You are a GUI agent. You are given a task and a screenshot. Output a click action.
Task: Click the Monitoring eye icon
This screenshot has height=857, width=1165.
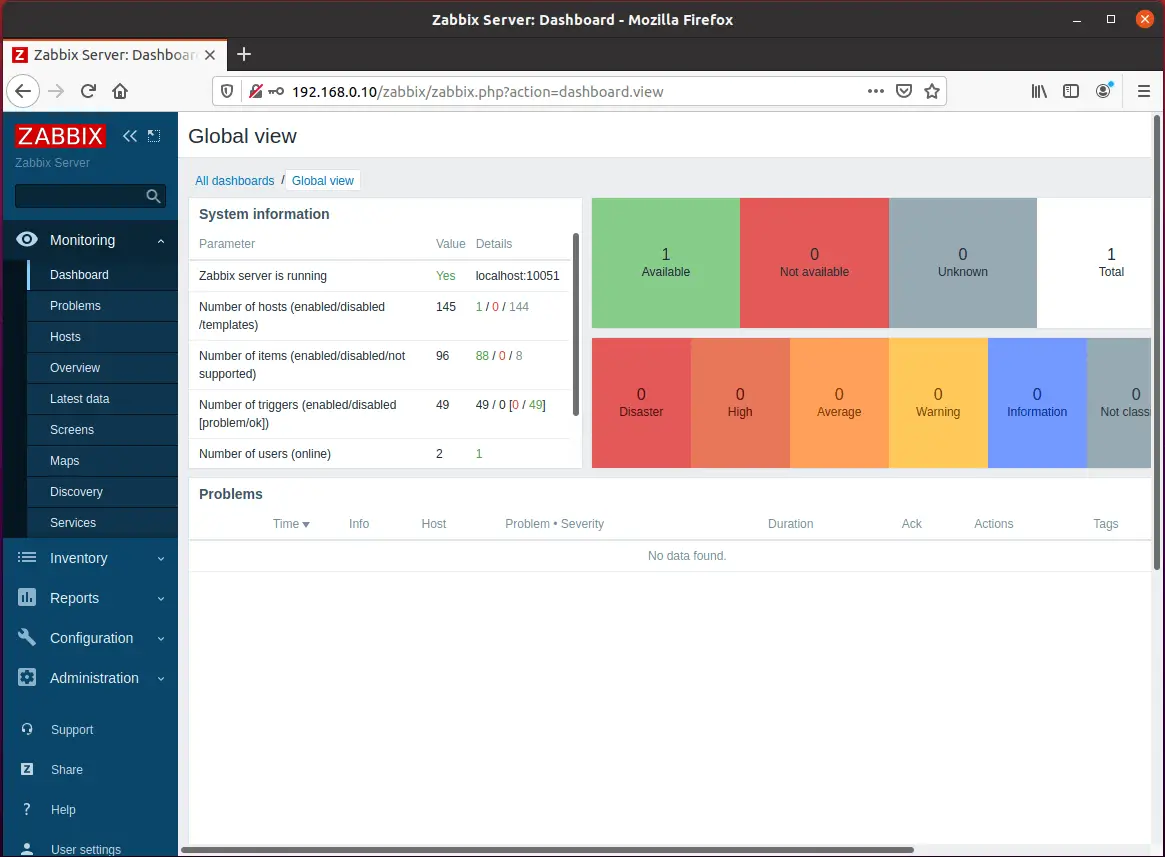pos(27,239)
